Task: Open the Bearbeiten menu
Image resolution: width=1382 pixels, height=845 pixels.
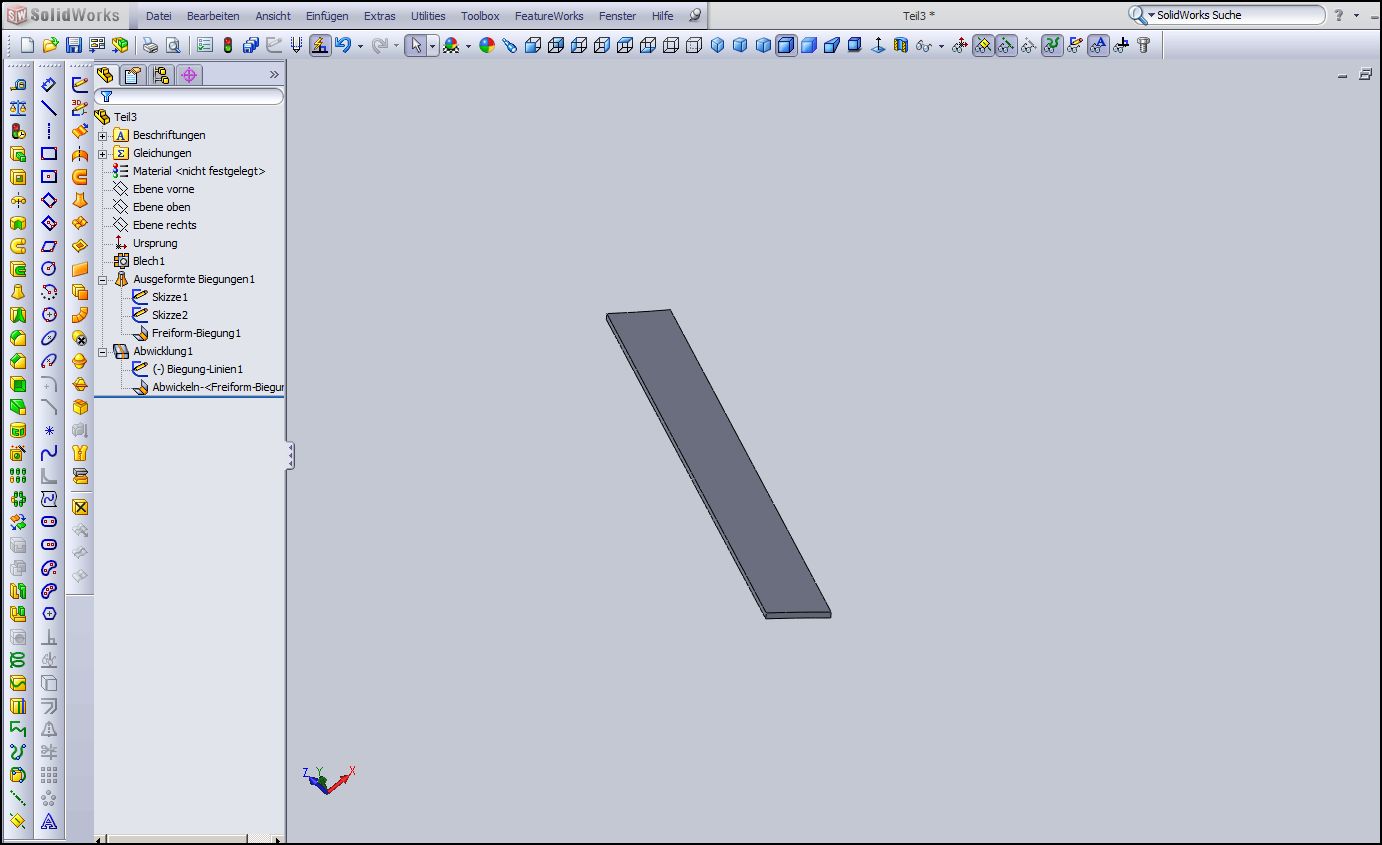Action: (x=213, y=16)
